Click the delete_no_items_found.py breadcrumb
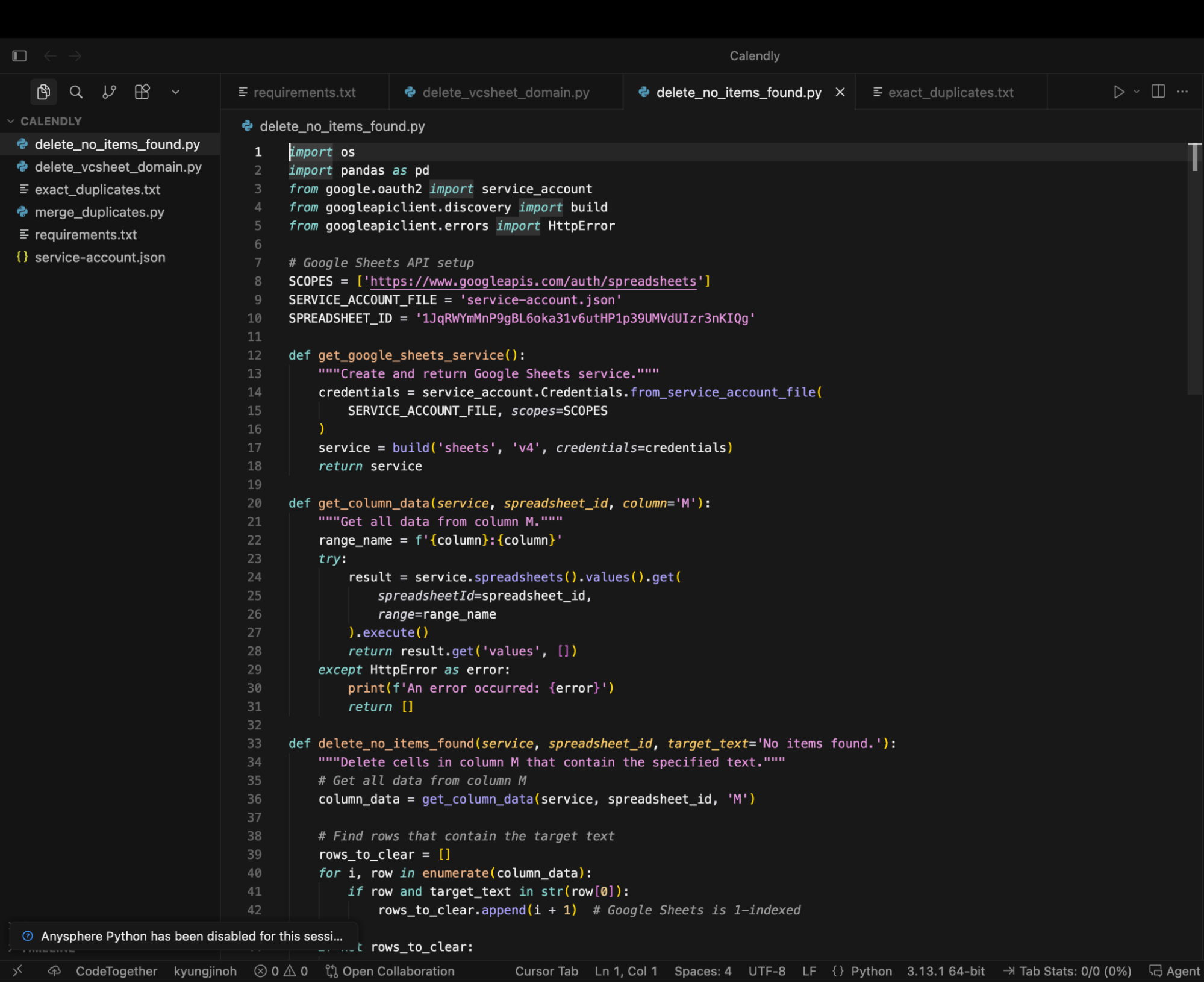The width and height of the screenshot is (1204, 983). [x=342, y=126]
